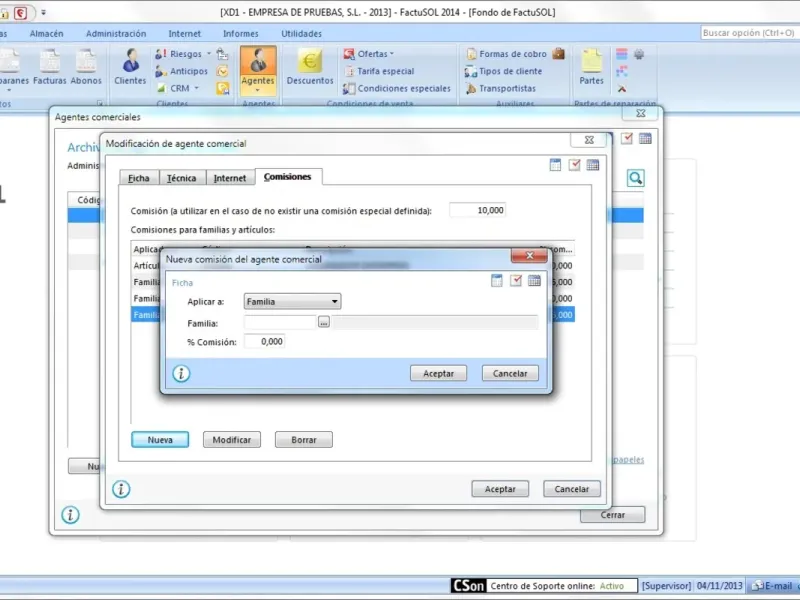Open the Utilidades menu tab

pyautogui.click(x=301, y=34)
